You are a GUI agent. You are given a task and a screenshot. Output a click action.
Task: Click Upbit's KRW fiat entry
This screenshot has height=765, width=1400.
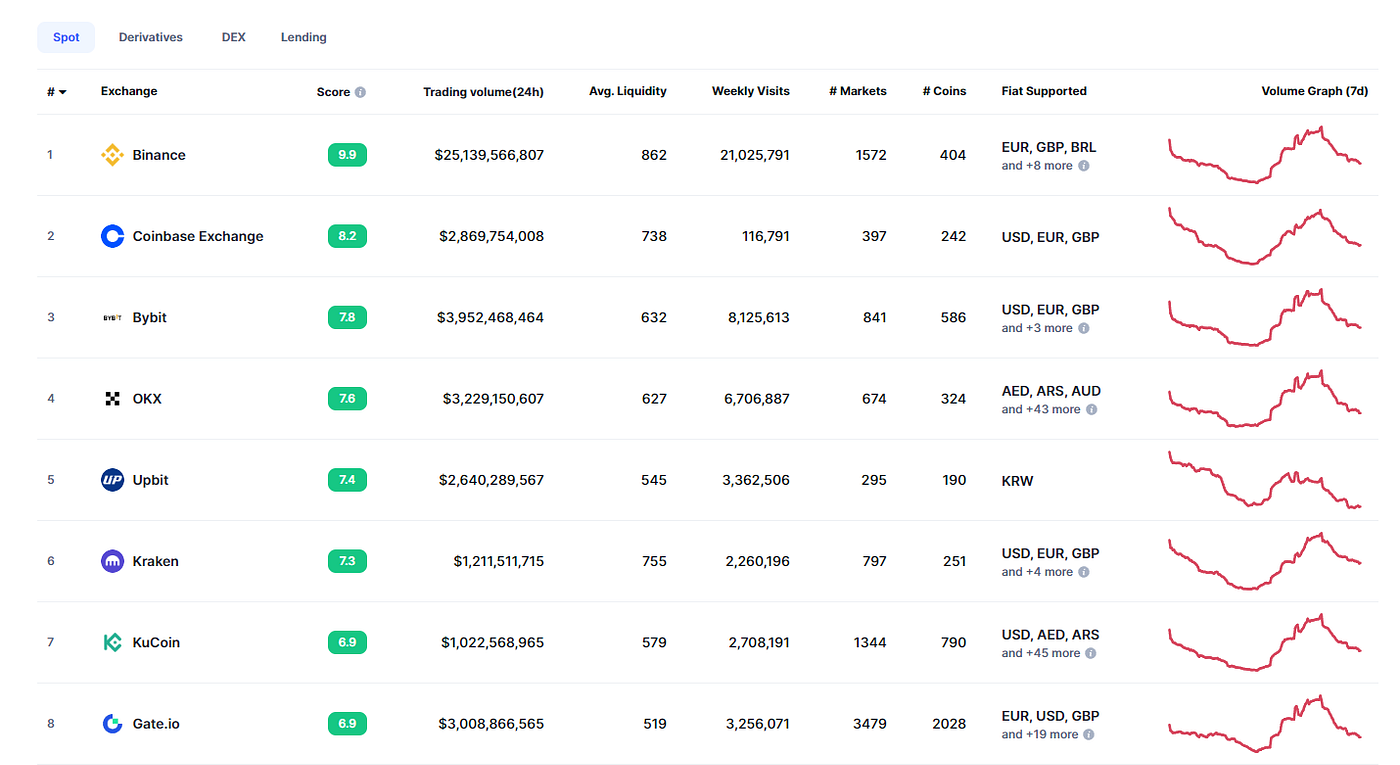(x=1017, y=481)
